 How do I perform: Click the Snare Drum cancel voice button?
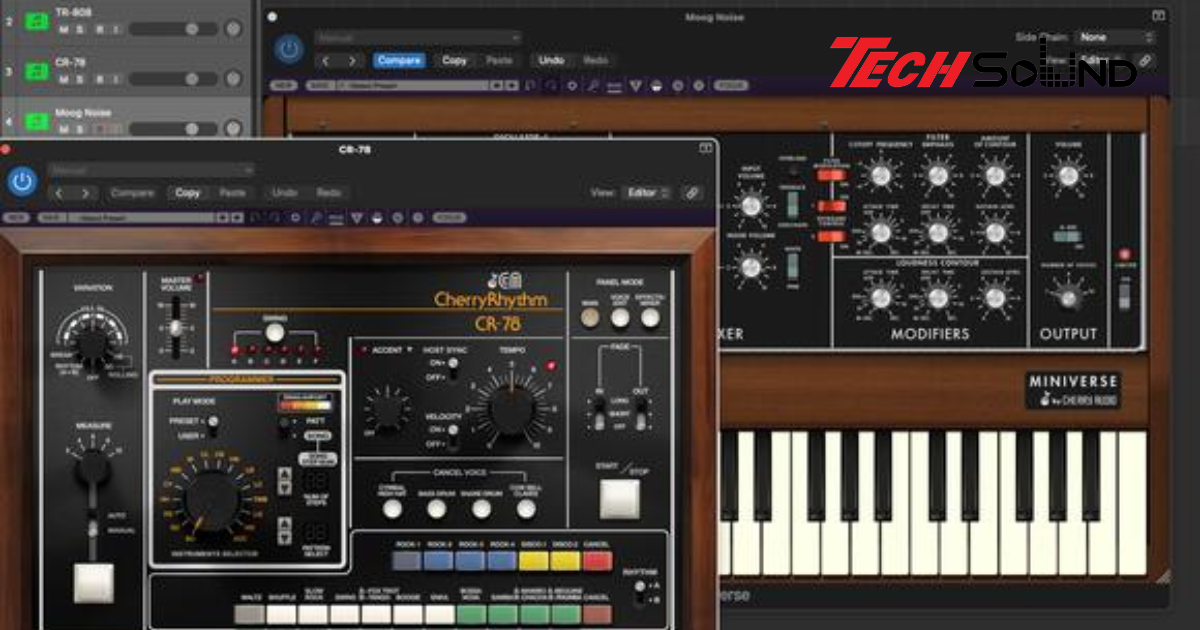481,508
